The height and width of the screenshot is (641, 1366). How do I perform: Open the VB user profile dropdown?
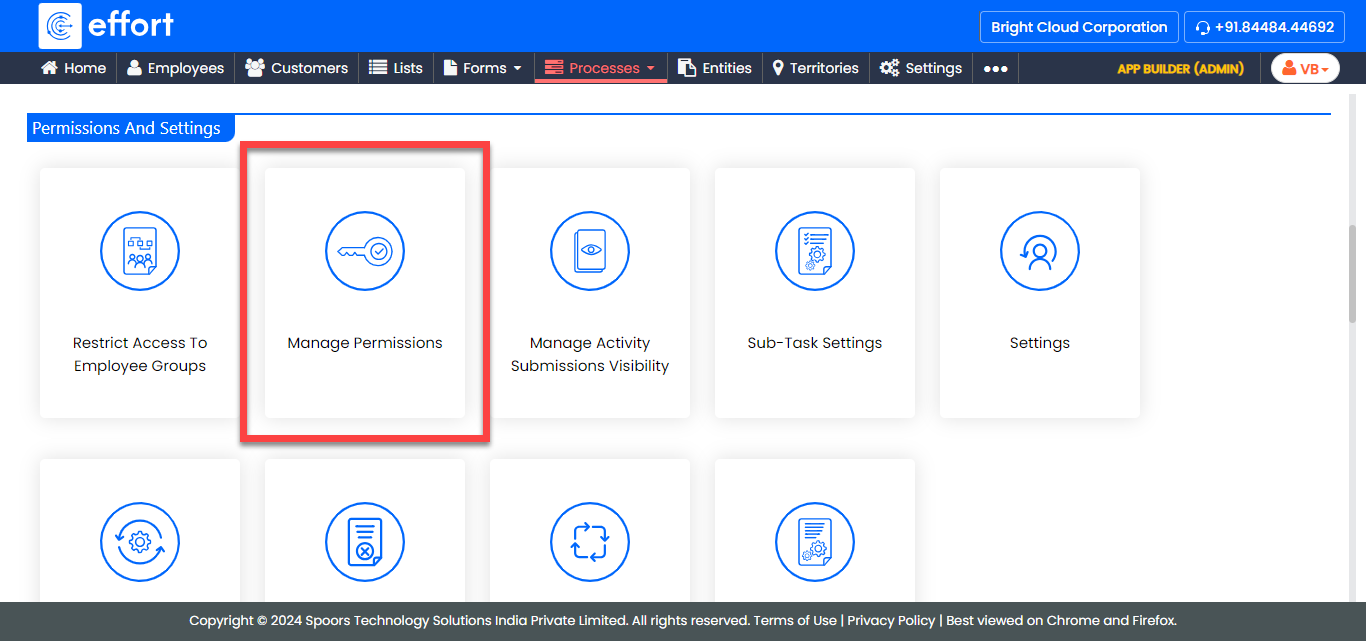1305,68
